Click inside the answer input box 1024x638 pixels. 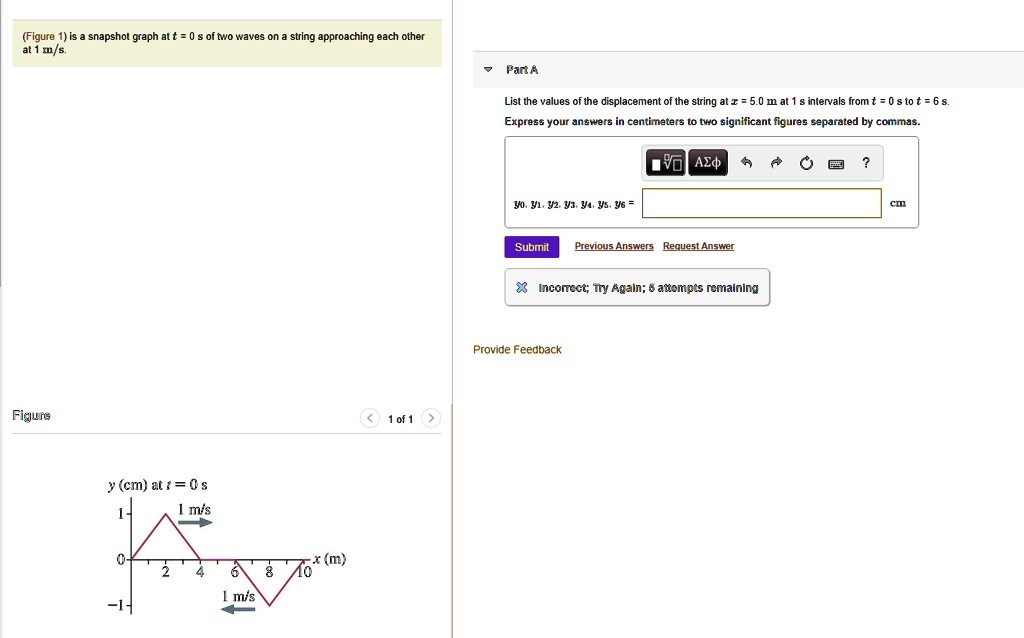click(760, 203)
